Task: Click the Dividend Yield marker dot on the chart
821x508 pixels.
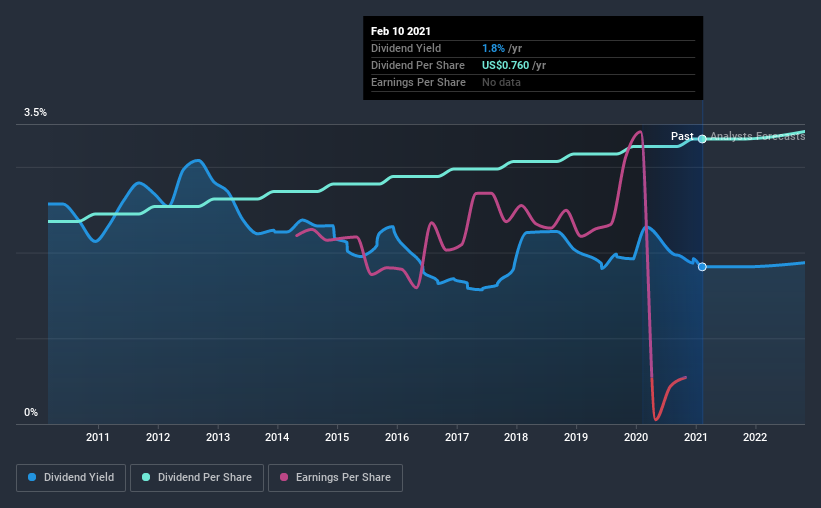Action: 702,267
